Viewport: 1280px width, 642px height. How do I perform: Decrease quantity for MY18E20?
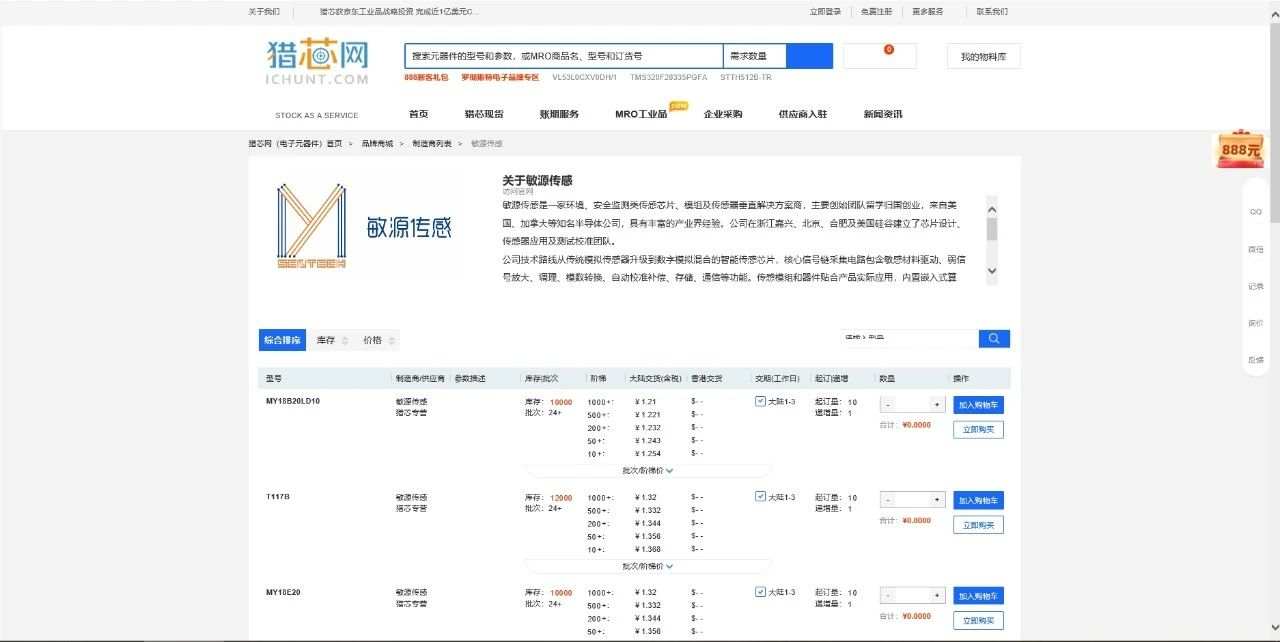click(888, 595)
